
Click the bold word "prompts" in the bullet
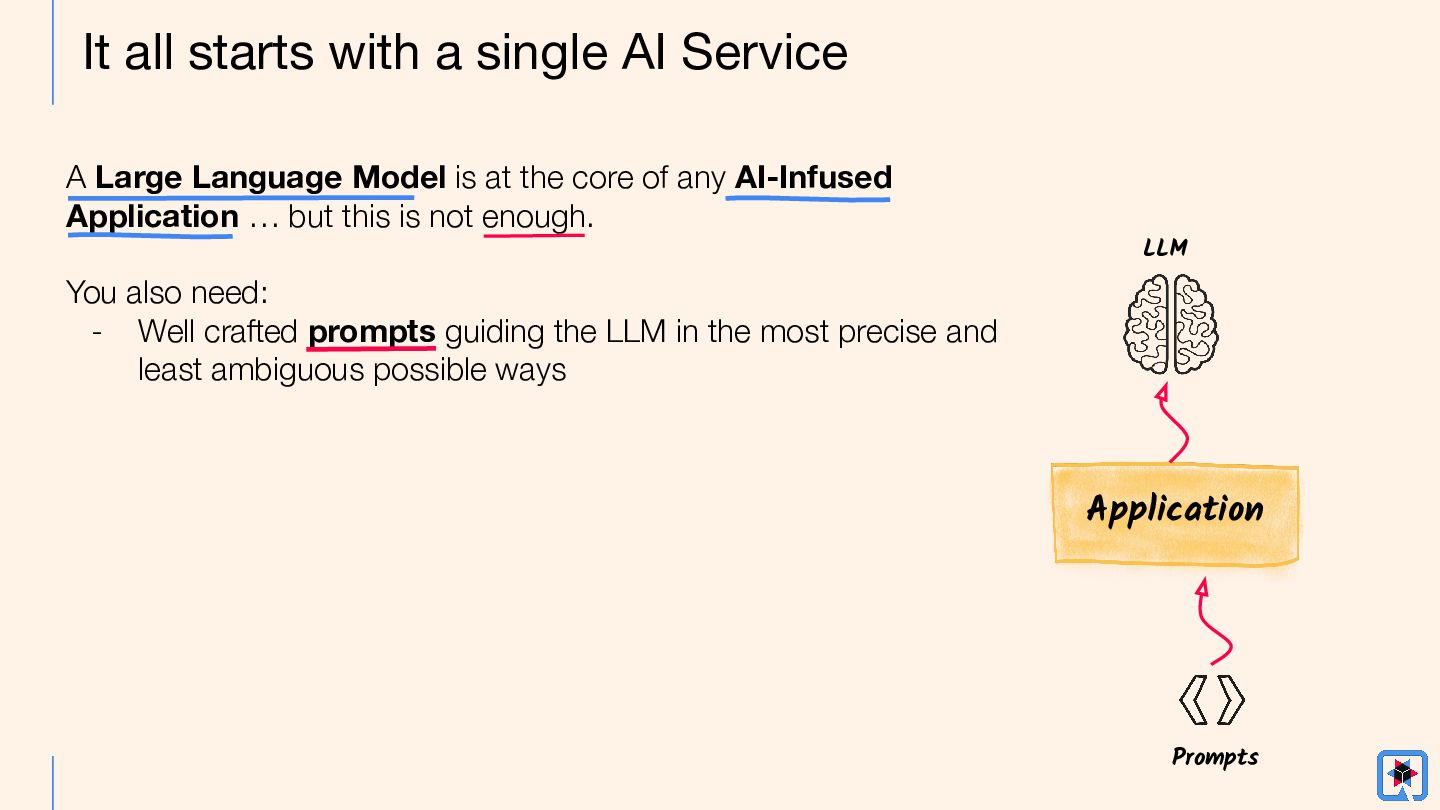tap(371, 331)
